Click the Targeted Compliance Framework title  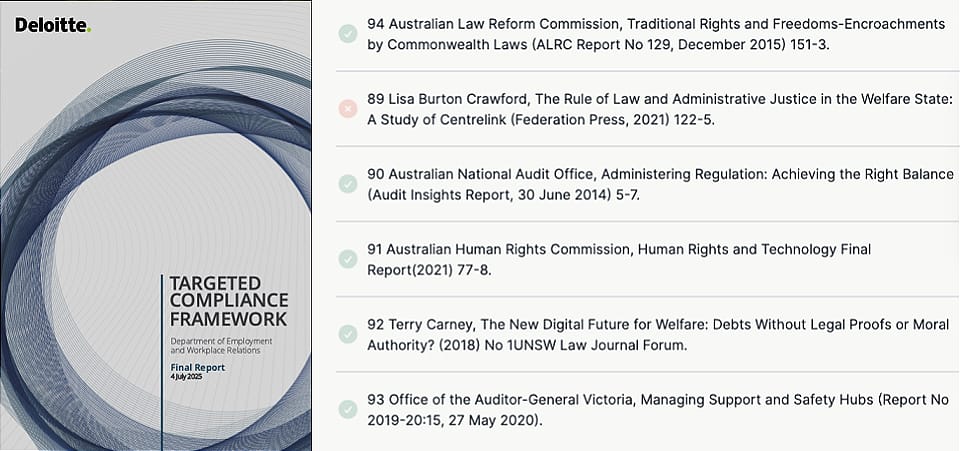pyautogui.click(x=228, y=300)
